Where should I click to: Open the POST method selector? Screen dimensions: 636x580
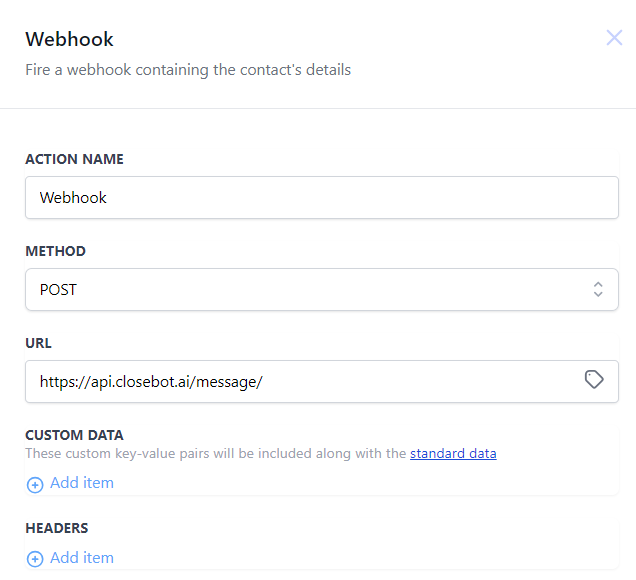(322, 290)
